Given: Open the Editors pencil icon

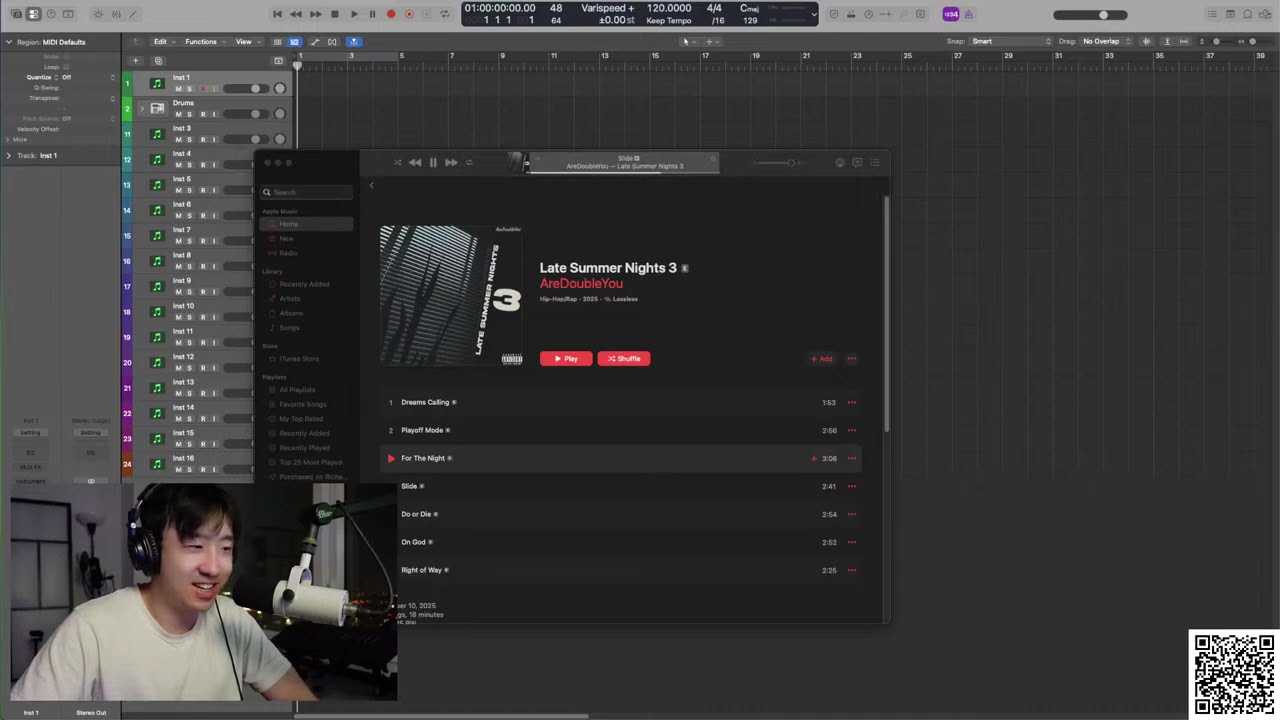Looking at the screenshot, I should pos(133,14).
